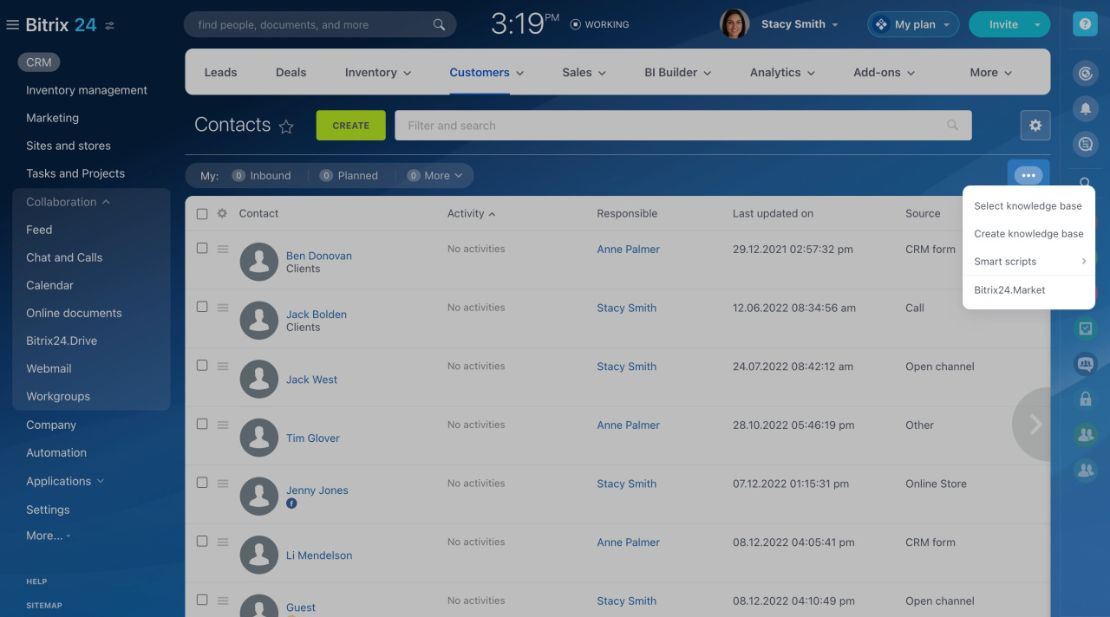Open Anne Palmer link in Tim Glover row
This screenshot has height=617, width=1110.
[x=628, y=425]
